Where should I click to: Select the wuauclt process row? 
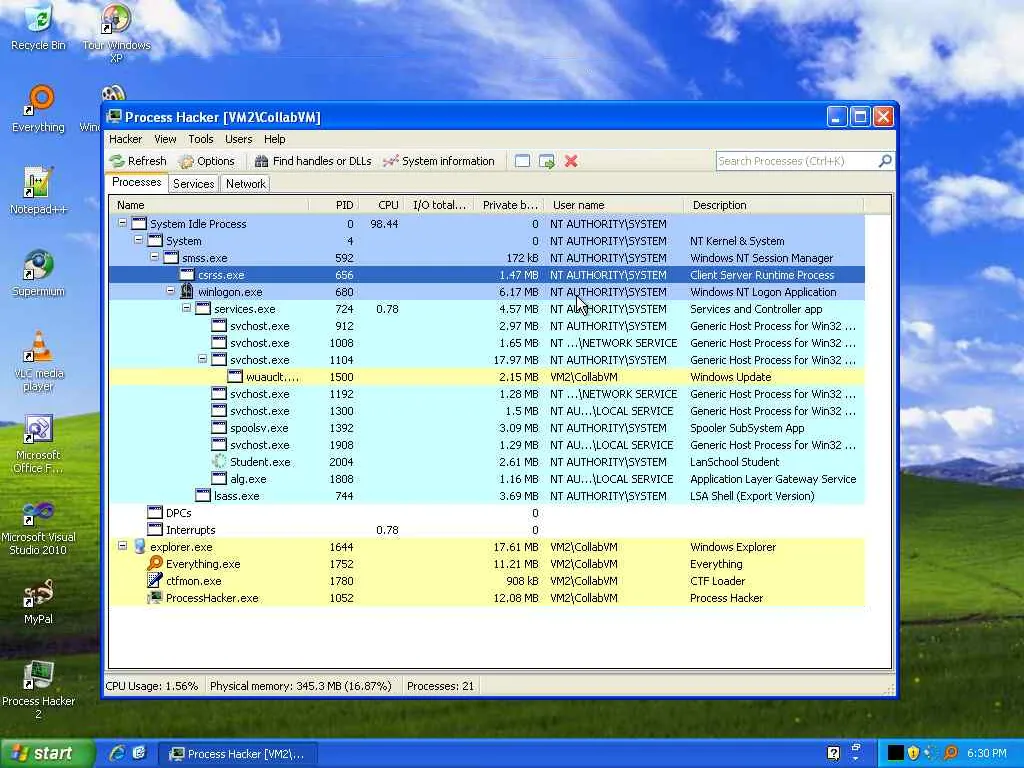click(x=487, y=377)
